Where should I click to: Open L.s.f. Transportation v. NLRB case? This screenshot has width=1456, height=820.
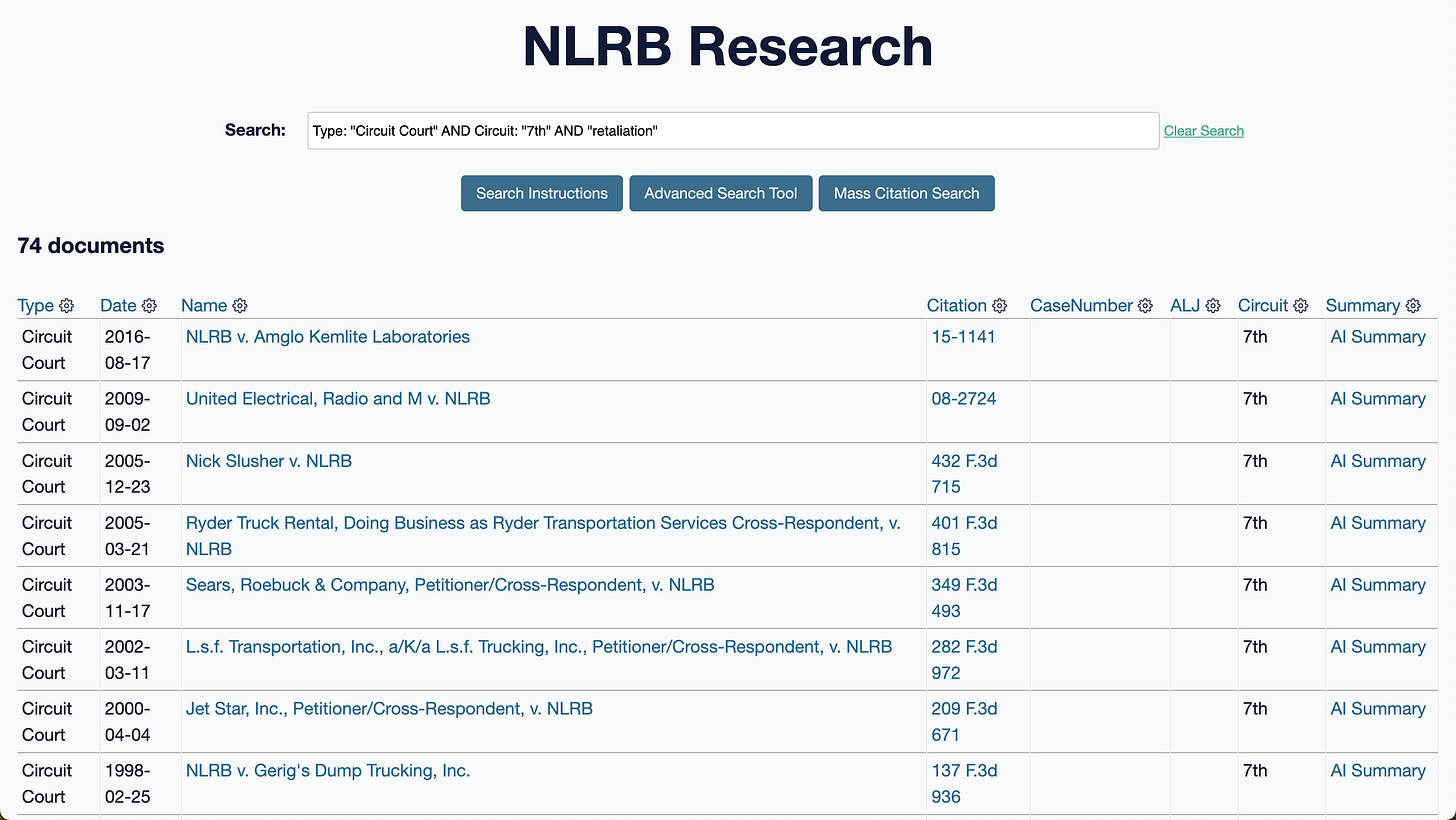coord(539,647)
